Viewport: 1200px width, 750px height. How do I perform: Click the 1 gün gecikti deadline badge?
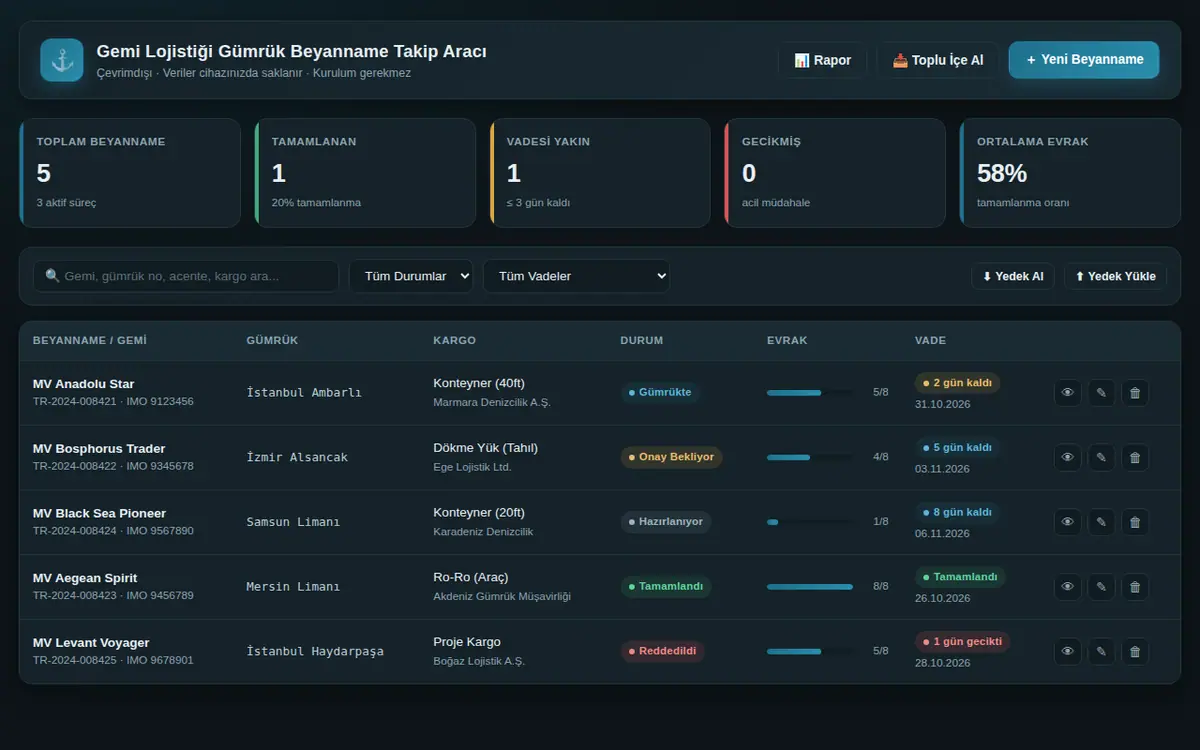coord(962,641)
